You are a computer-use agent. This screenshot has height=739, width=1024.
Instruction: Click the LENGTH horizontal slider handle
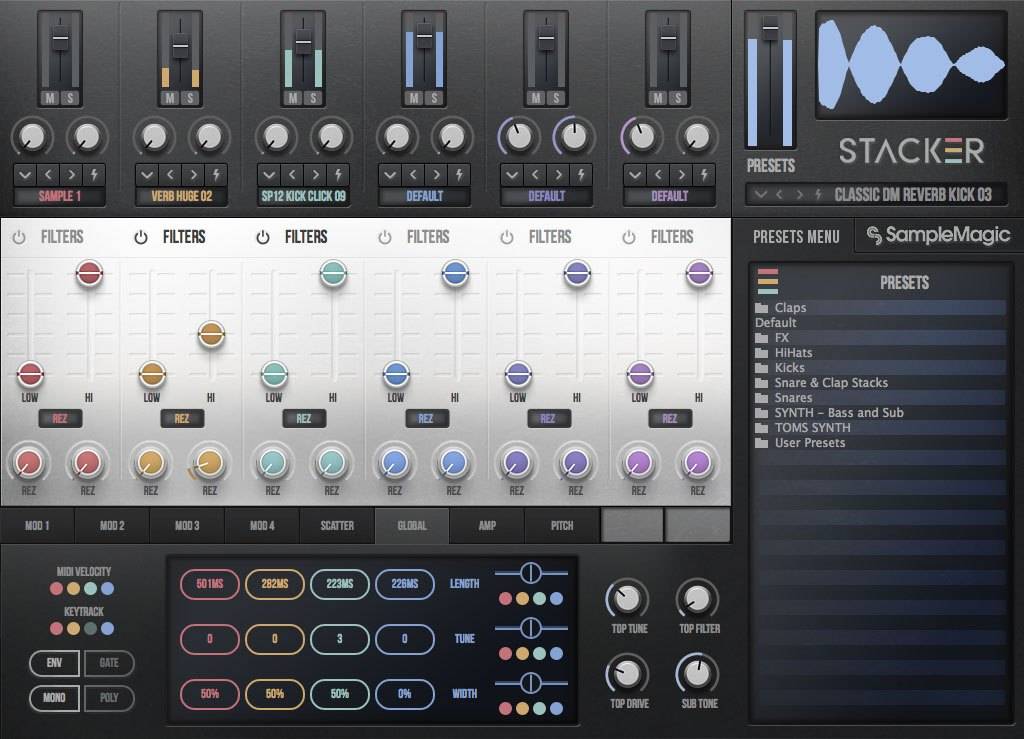[x=531, y=572]
